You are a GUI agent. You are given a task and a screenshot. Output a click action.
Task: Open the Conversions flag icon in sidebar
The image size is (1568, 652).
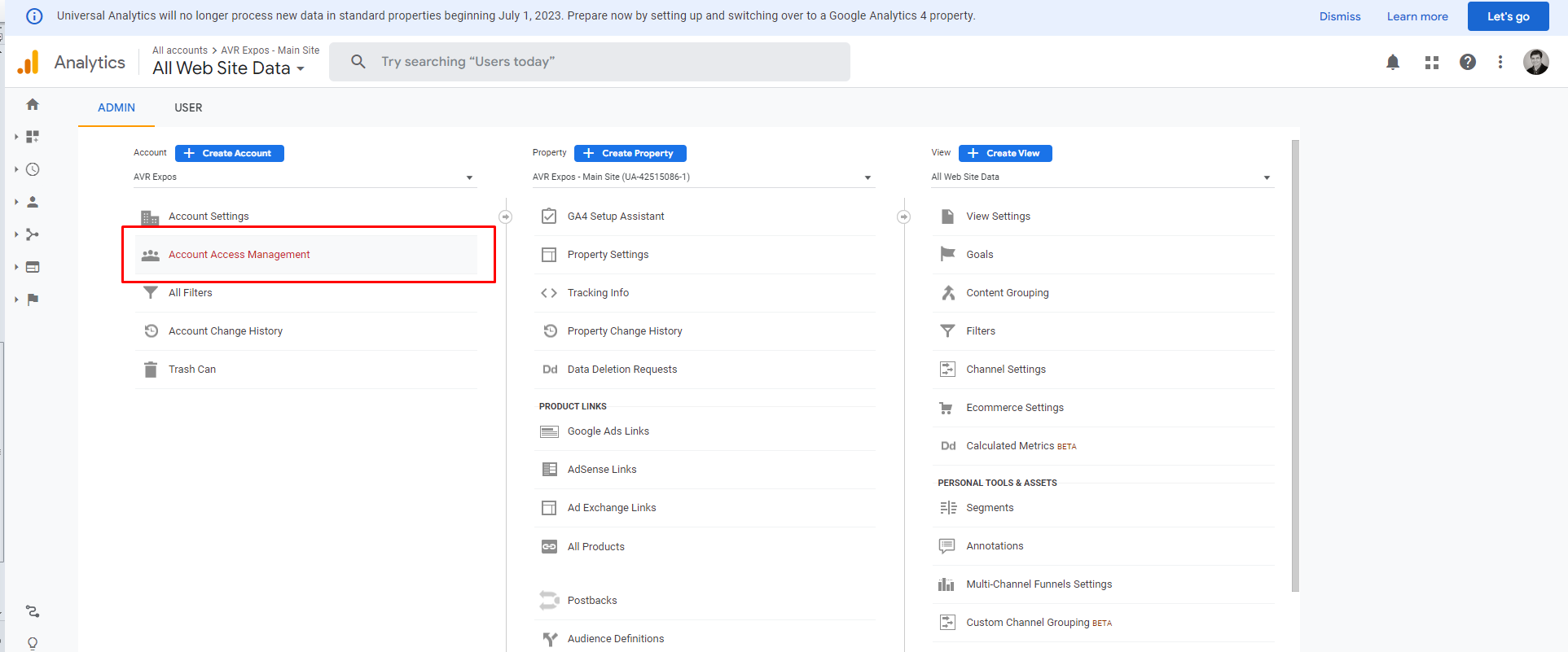pyautogui.click(x=33, y=300)
